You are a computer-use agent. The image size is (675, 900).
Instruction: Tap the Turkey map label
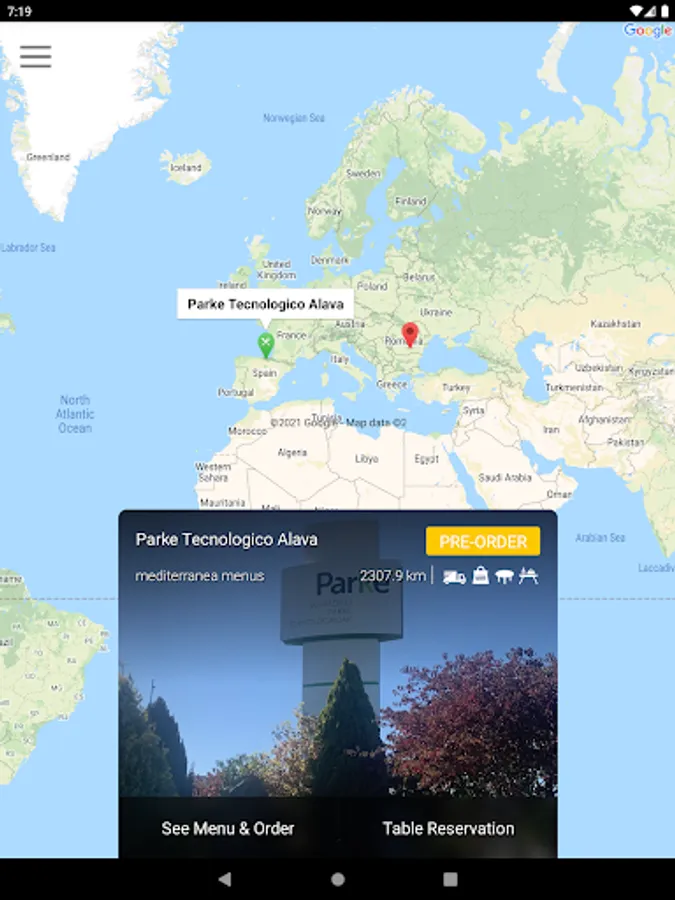456,387
